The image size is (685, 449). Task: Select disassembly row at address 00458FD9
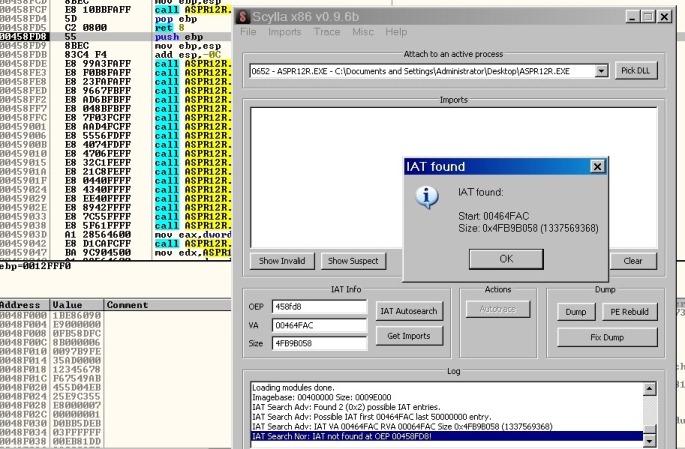tap(116, 46)
